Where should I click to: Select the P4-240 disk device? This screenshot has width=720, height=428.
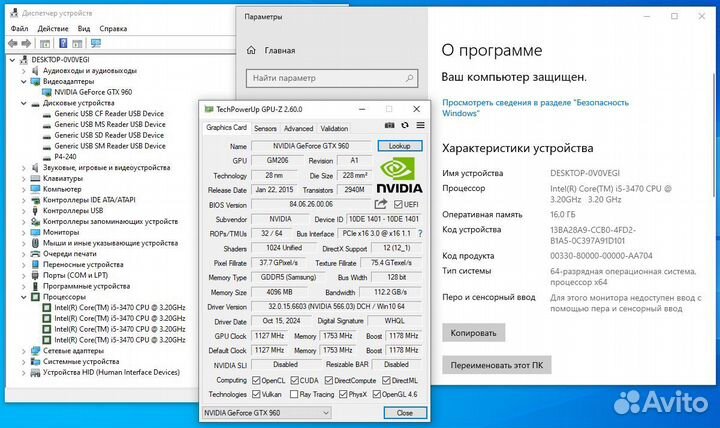click(x=65, y=157)
